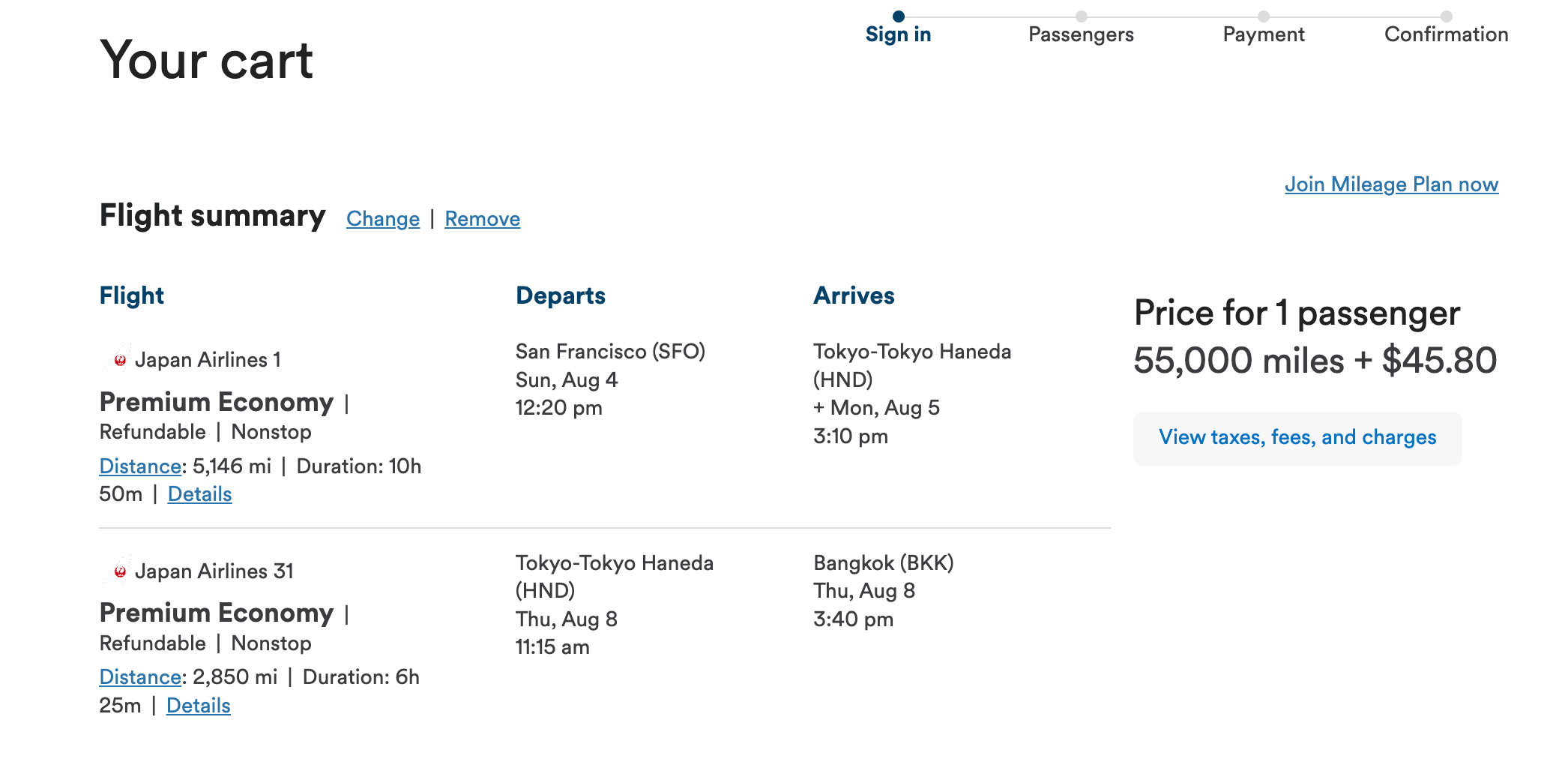
Task: Click the Confirmation progress step dot
Action: pyautogui.click(x=1446, y=16)
